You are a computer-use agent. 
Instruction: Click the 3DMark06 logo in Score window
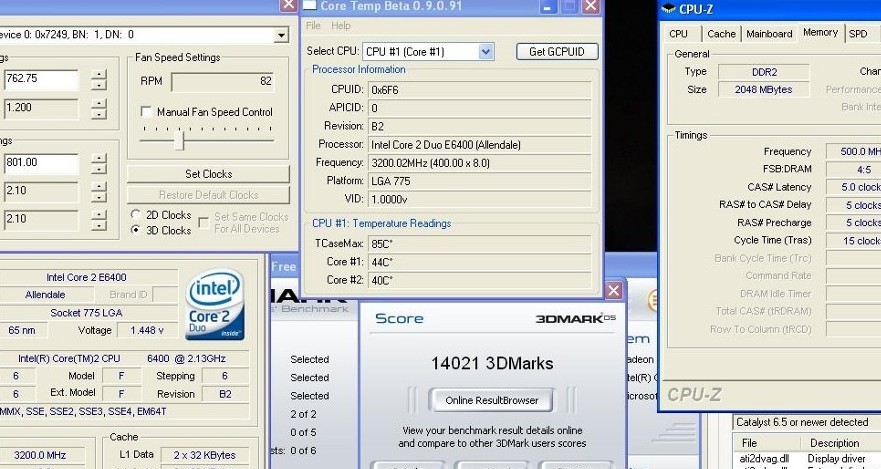point(575,318)
